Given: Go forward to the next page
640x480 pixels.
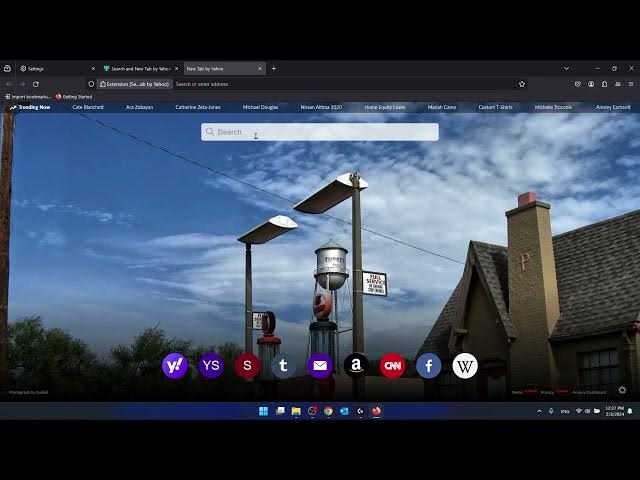Looking at the screenshot, I should tap(22, 84).
